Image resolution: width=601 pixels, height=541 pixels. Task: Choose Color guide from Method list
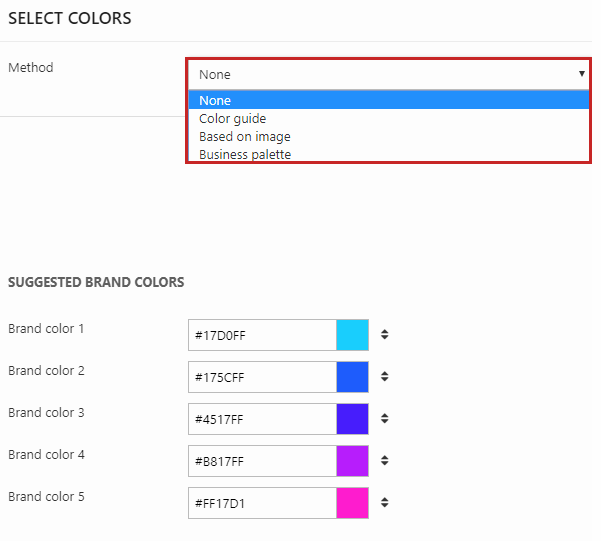[x=388, y=118]
